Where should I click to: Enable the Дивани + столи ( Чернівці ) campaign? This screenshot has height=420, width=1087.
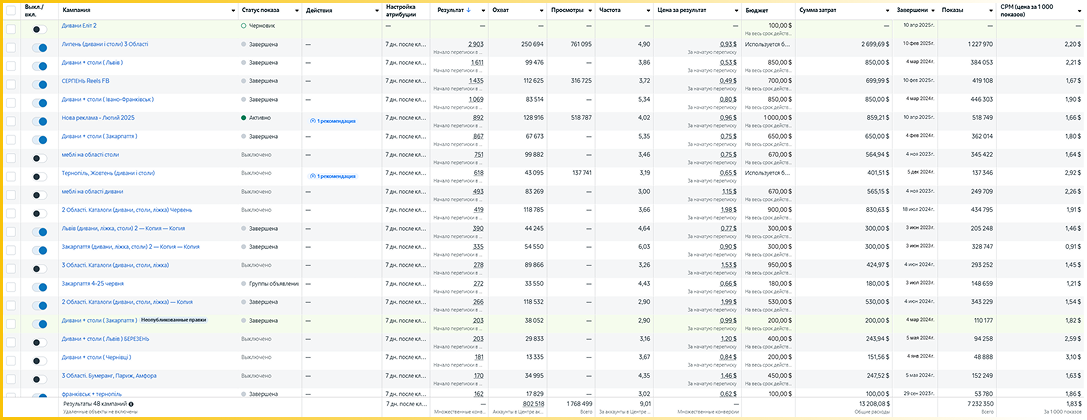pos(40,360)
